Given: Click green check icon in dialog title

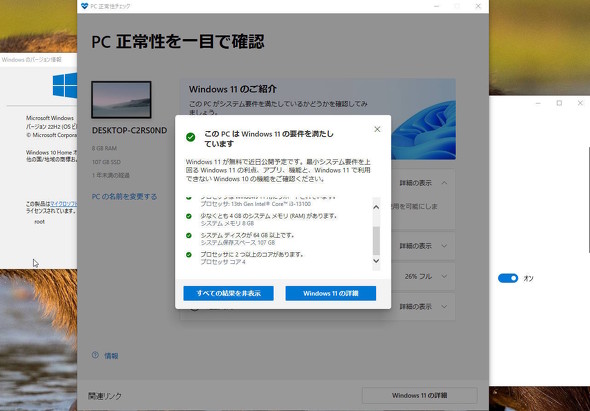Looking at the screenshot, I should [190, 137].
